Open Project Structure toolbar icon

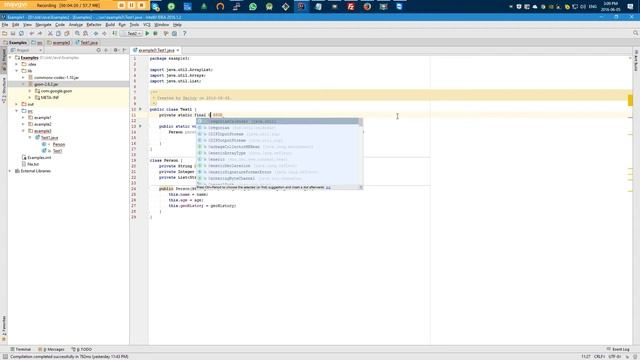point(174,33)
